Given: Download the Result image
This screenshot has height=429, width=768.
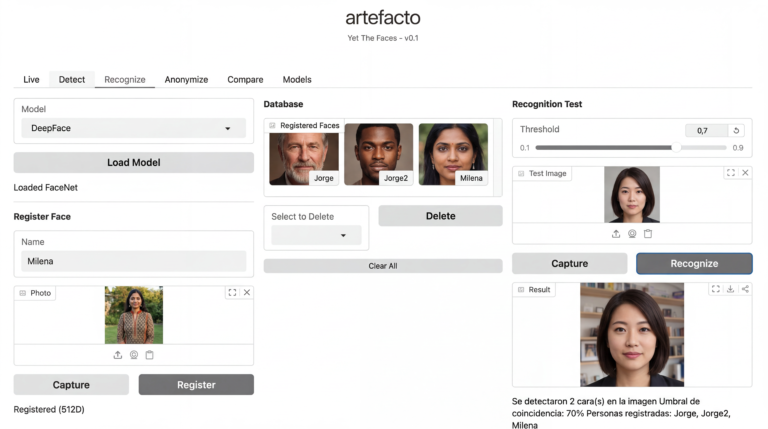Looking at the screenshot, I should (x=730, y=289).
